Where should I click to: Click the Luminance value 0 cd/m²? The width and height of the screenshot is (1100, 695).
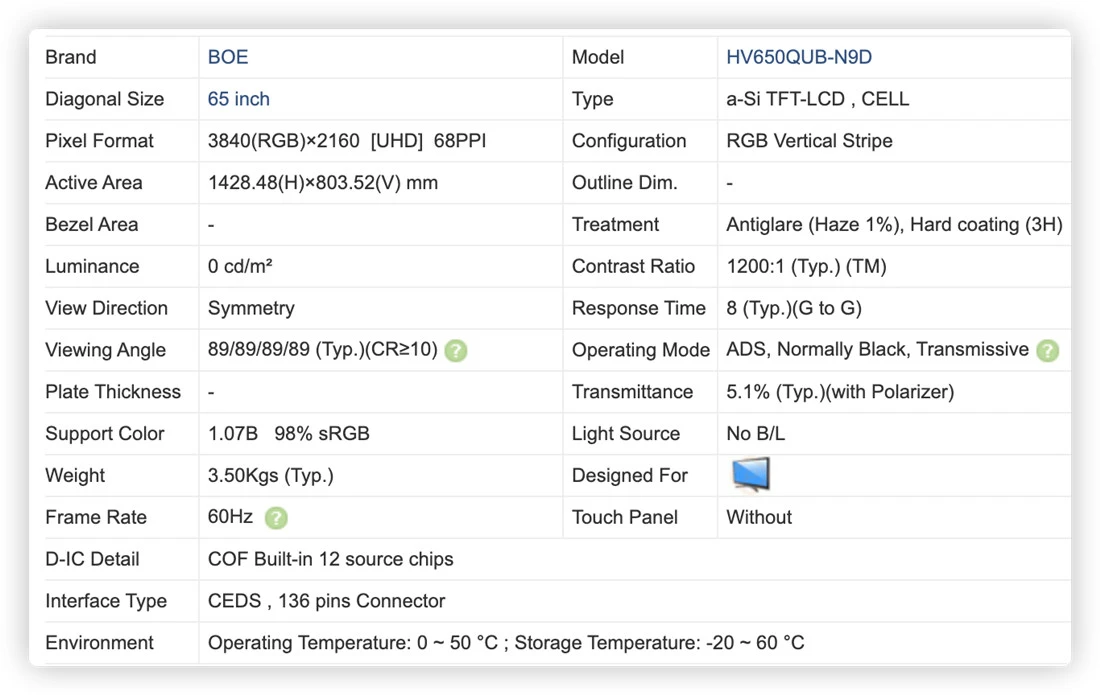[240, 266]
